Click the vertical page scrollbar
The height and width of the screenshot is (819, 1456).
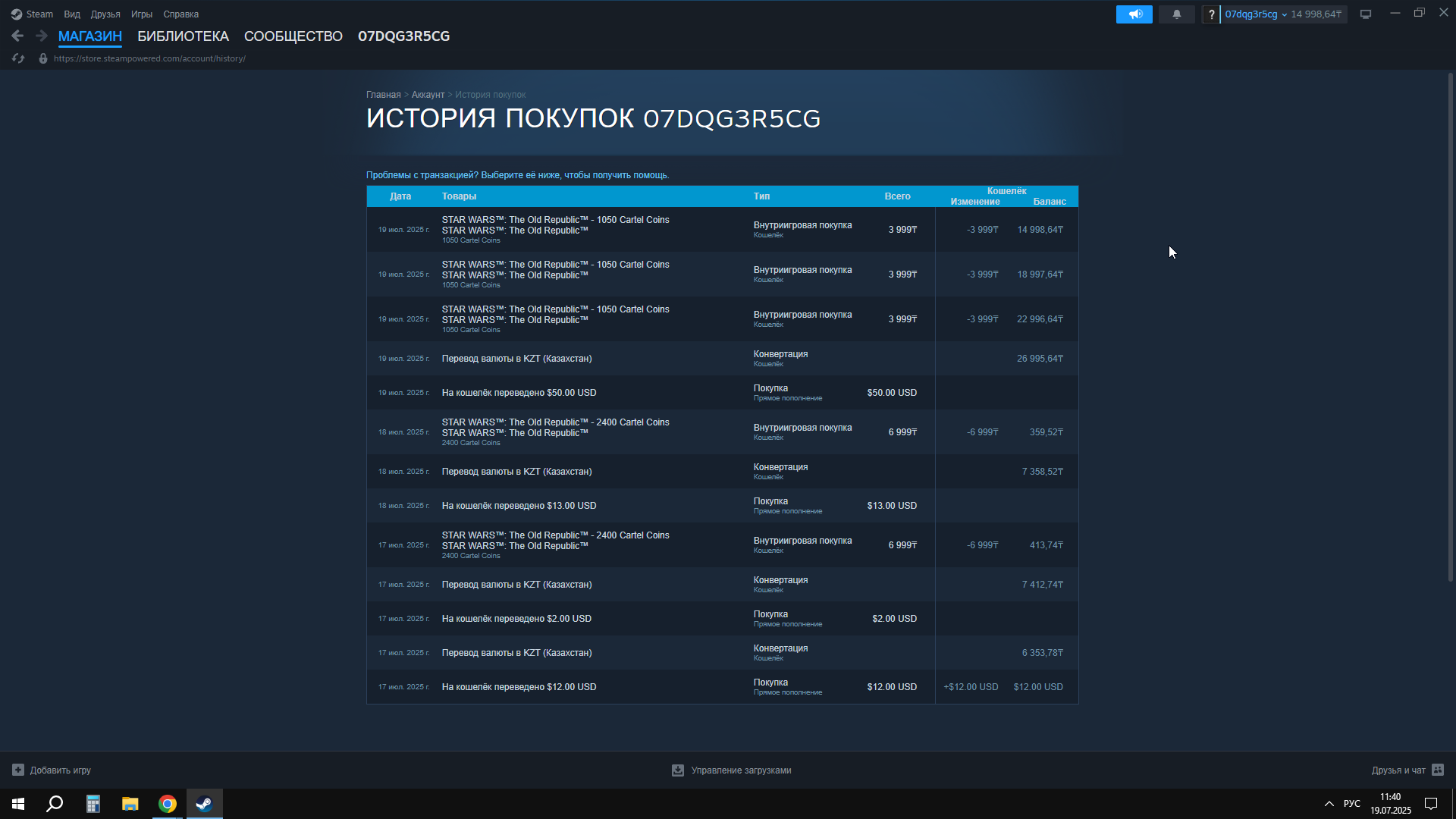click(1450, 327)
